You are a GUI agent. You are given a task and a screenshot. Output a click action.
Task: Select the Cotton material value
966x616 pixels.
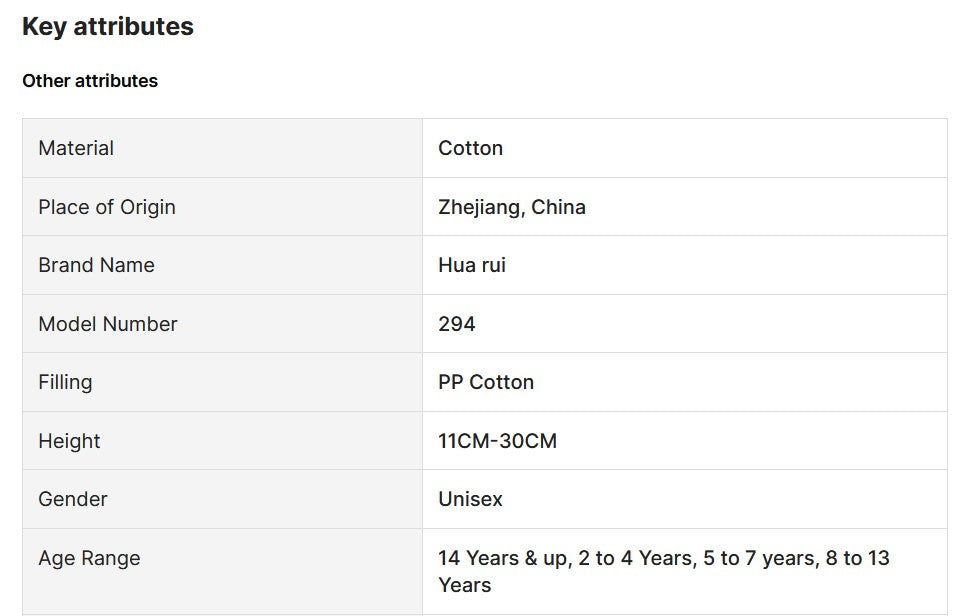[x=470, y=148]
